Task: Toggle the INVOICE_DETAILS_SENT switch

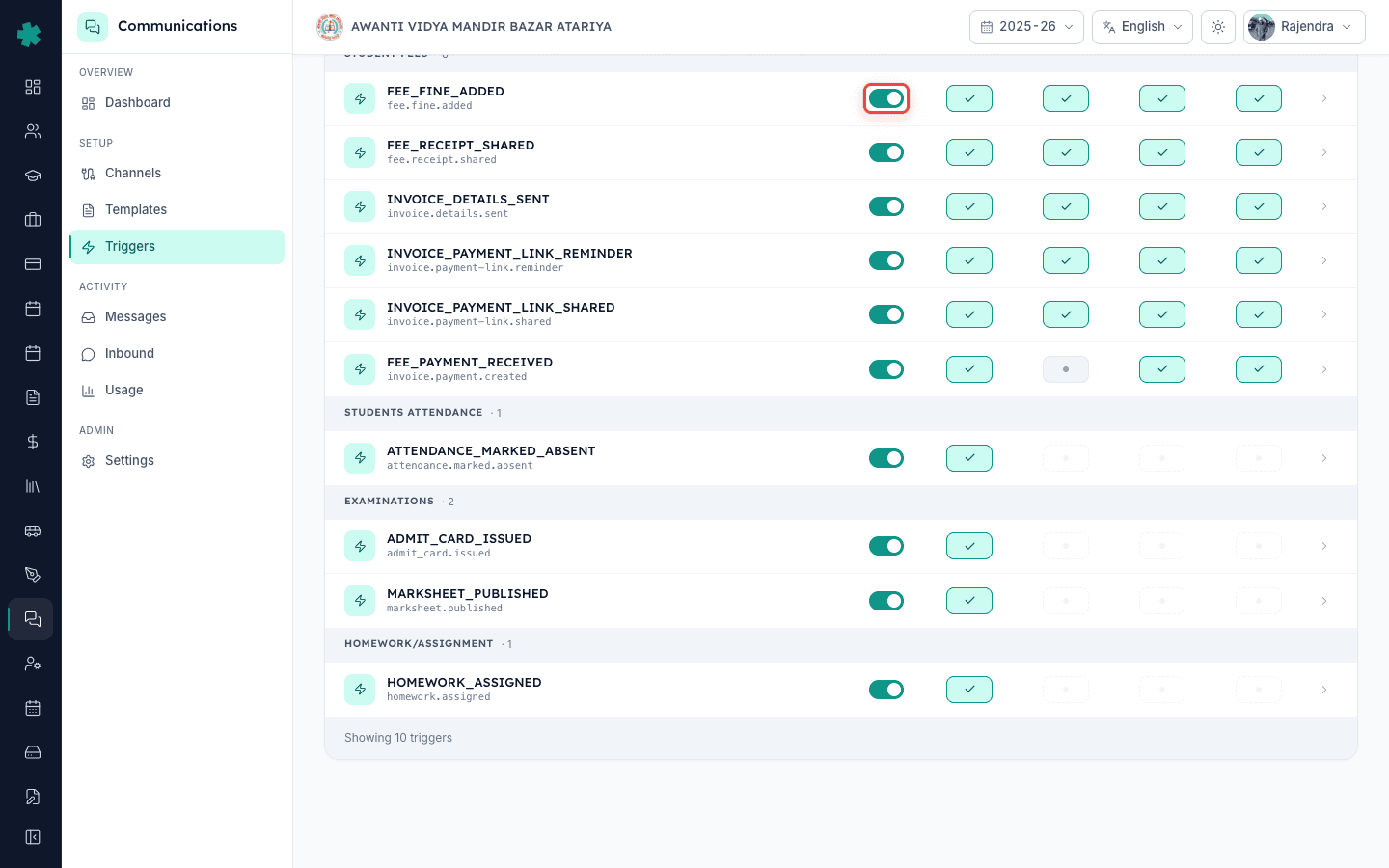Action: point(886,206)
